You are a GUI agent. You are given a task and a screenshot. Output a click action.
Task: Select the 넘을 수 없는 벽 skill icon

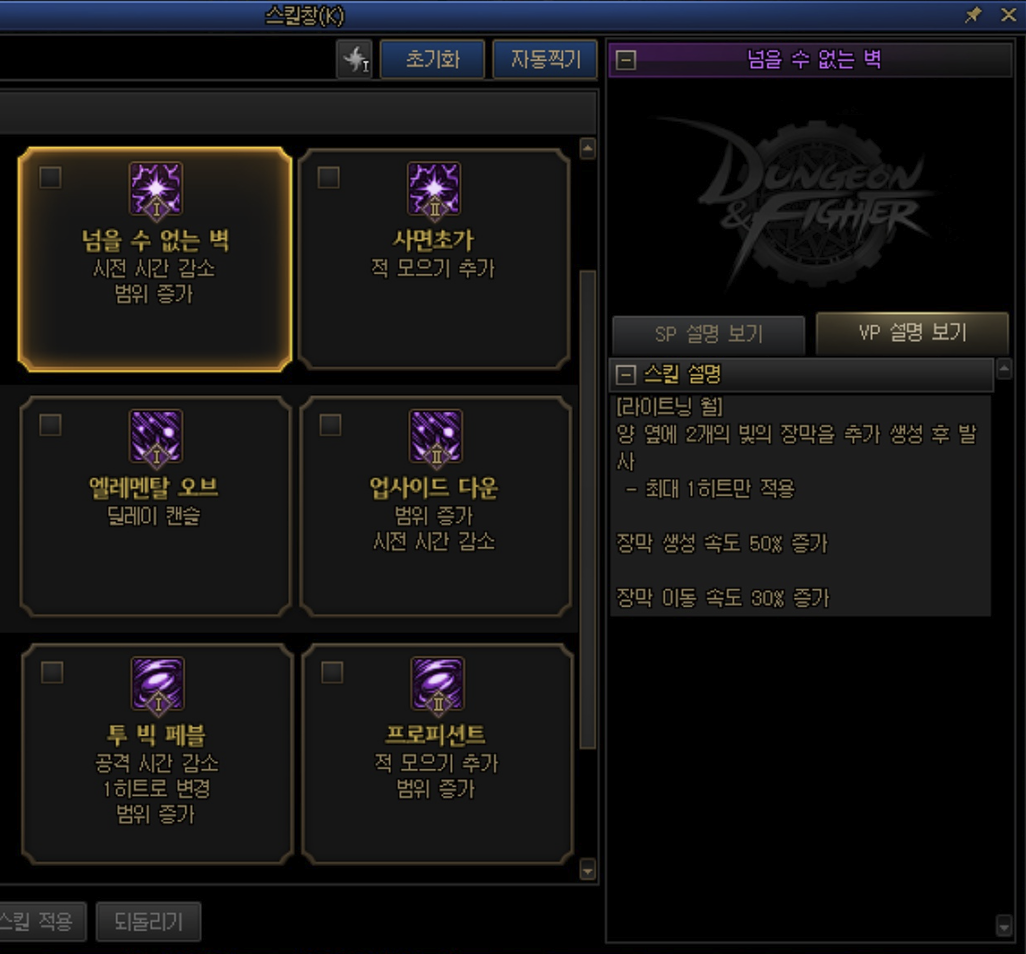(x=156, y=189)
